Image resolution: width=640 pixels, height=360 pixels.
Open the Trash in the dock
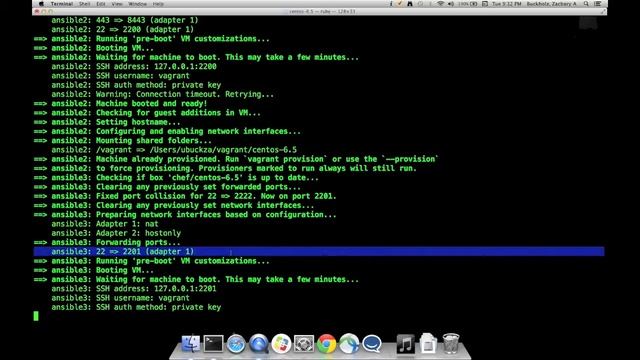click(451, 343)
